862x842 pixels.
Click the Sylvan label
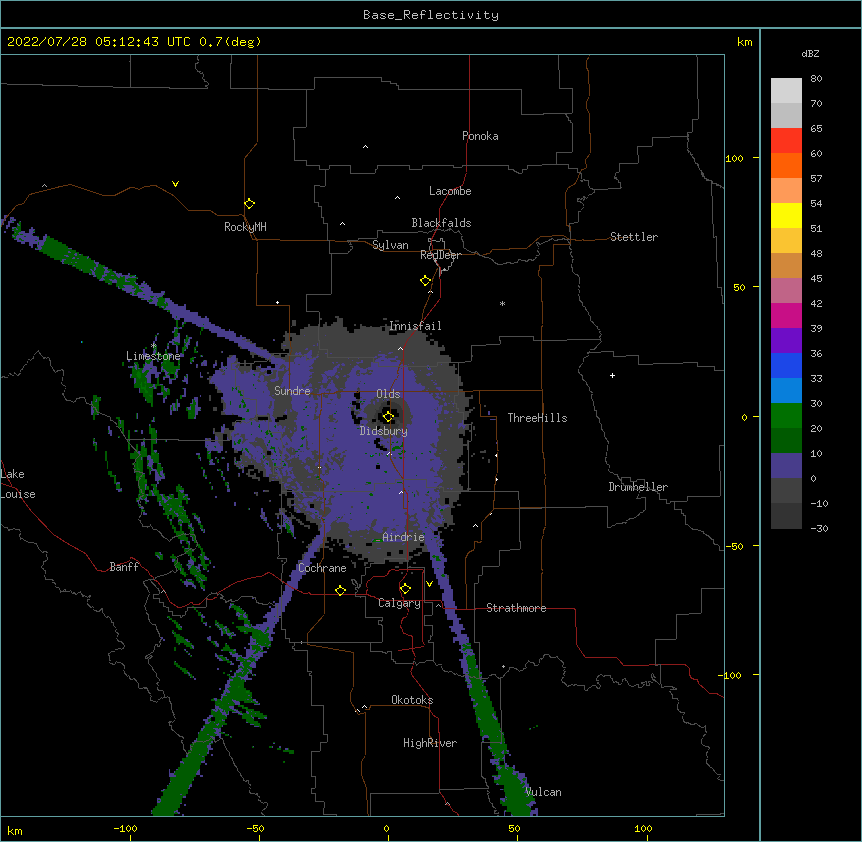[390, 245]
